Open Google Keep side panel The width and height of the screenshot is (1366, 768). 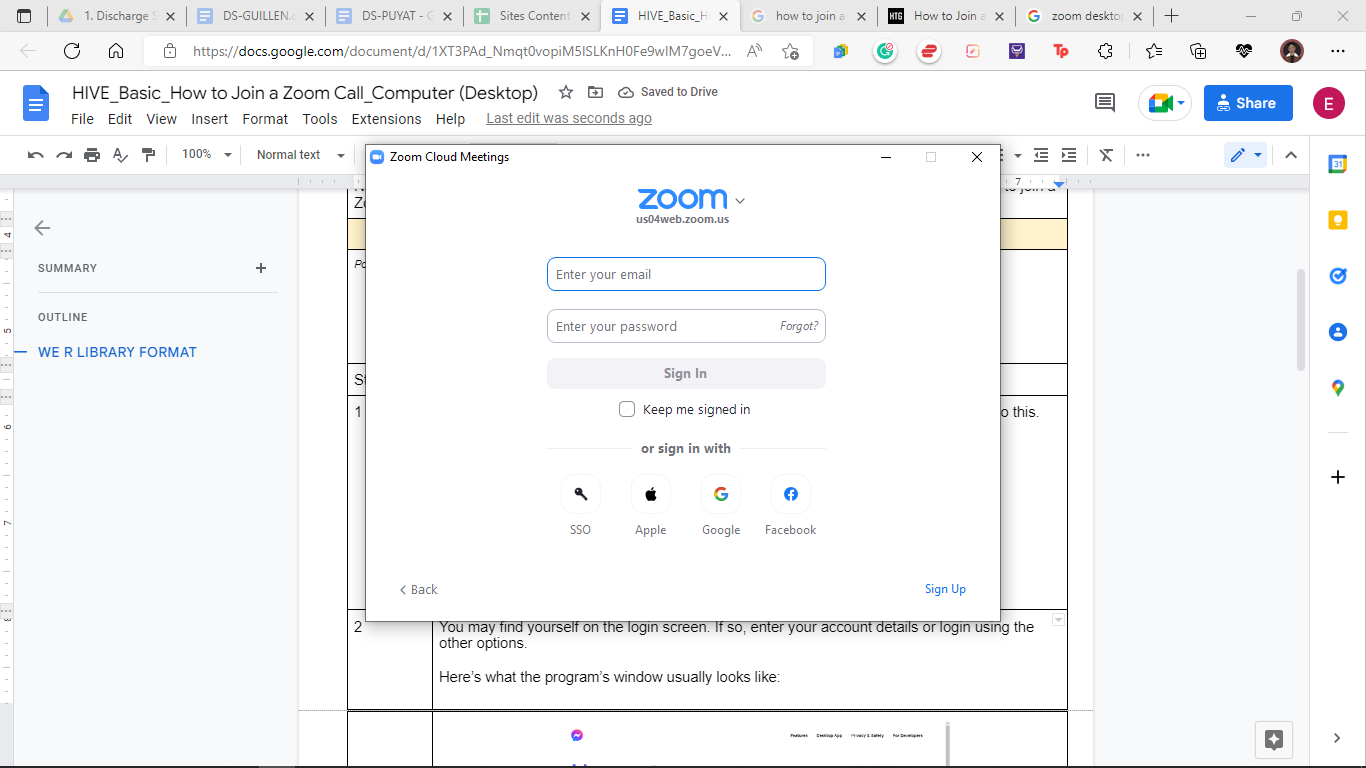click(x=1338, y=221)
